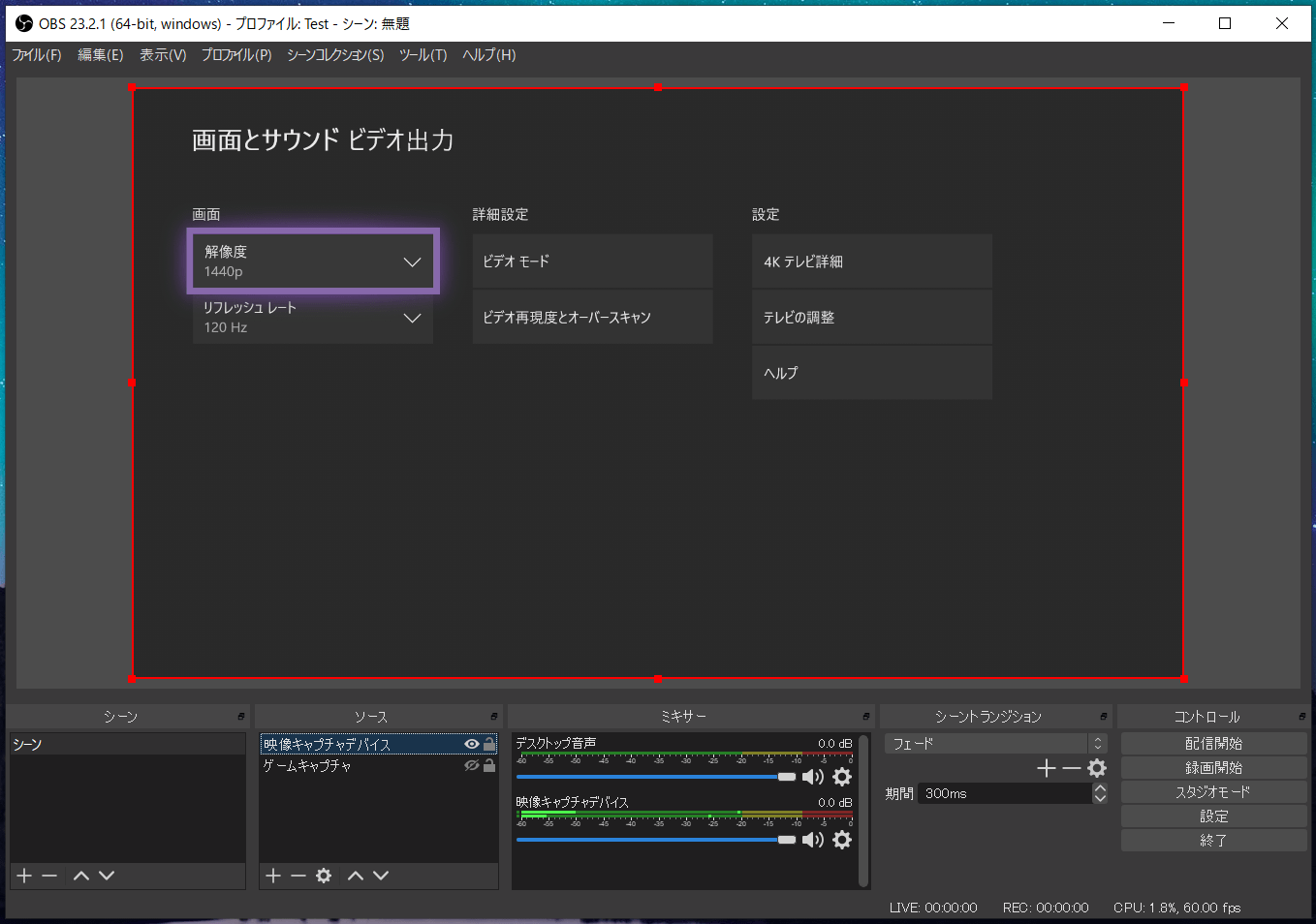Start recording with 録画開始 button
This screenshot has width=1316, height=924.
pos(1214,768)
